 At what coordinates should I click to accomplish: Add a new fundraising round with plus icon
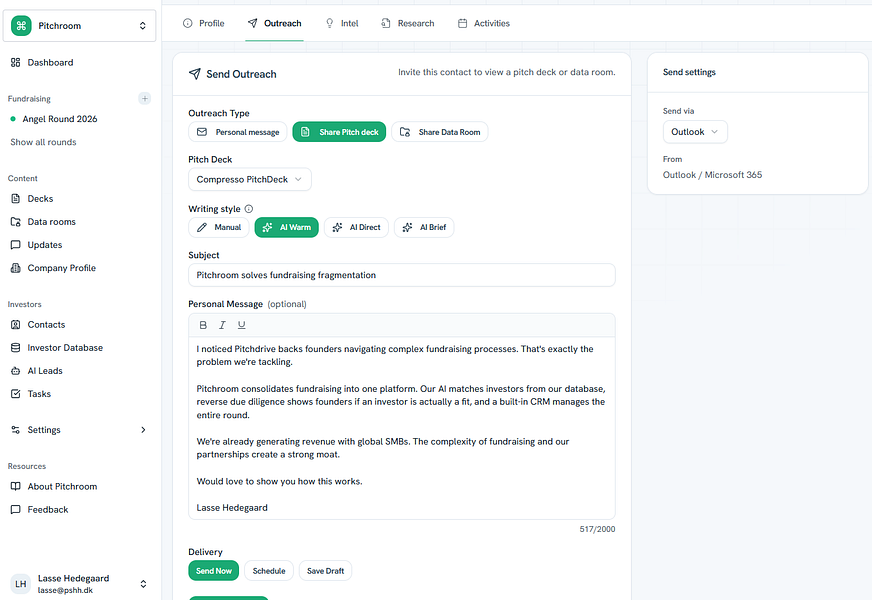[x=145, y=98]
